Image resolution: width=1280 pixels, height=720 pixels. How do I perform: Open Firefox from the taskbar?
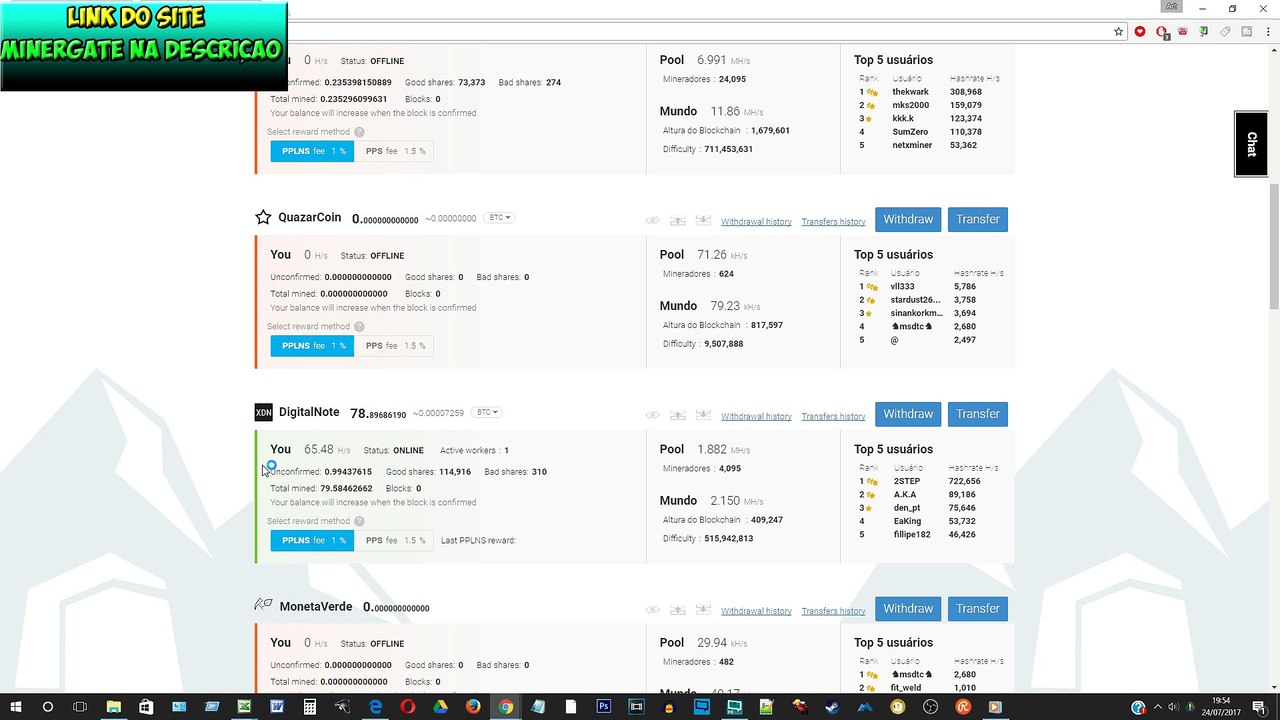pyautogui.click(x=473, y=707)
